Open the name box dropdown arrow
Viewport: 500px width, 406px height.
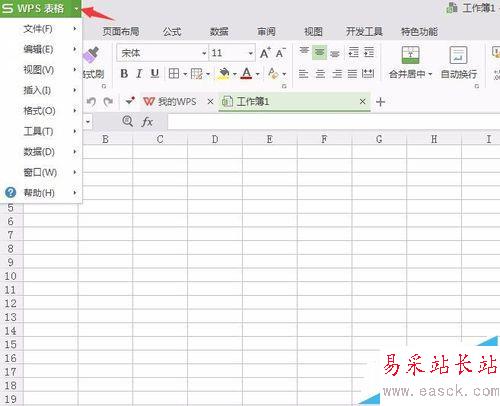(88, 122)
